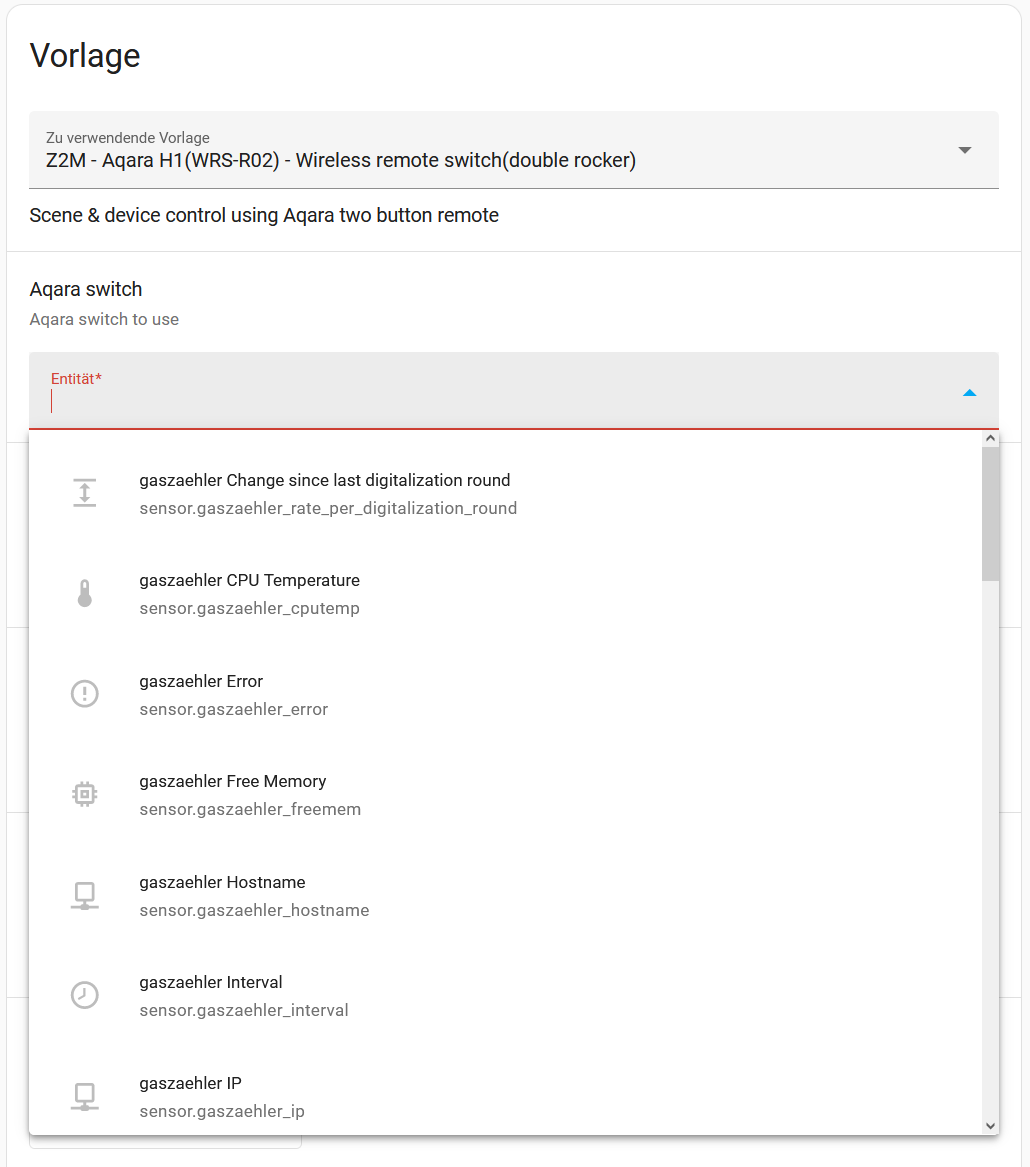Click the thermometer icon for CPU Temperature
Viewport: 1030px width, 1167px height.
(85, 594)
